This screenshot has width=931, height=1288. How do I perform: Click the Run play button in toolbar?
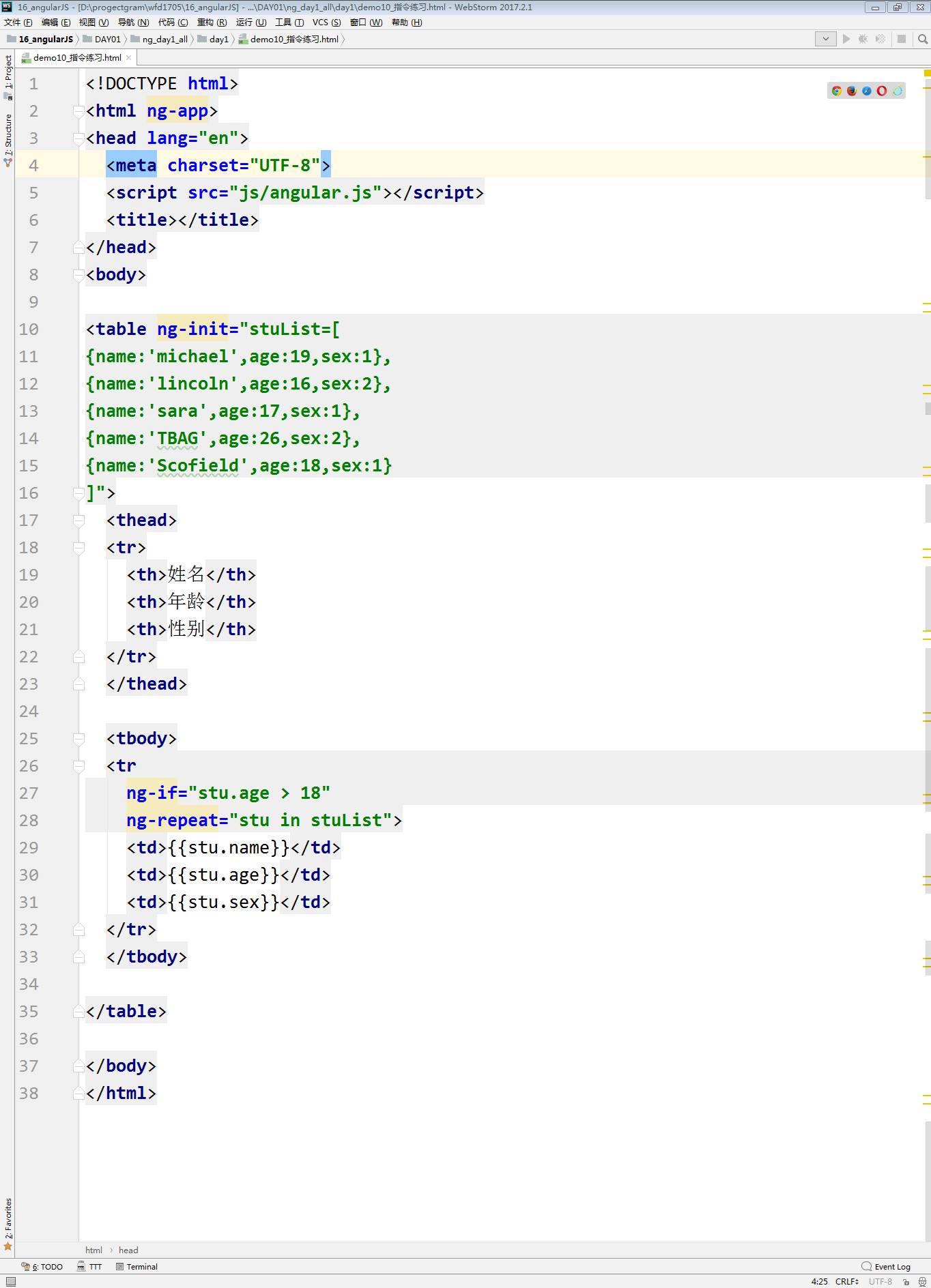(x=846, y=39)
